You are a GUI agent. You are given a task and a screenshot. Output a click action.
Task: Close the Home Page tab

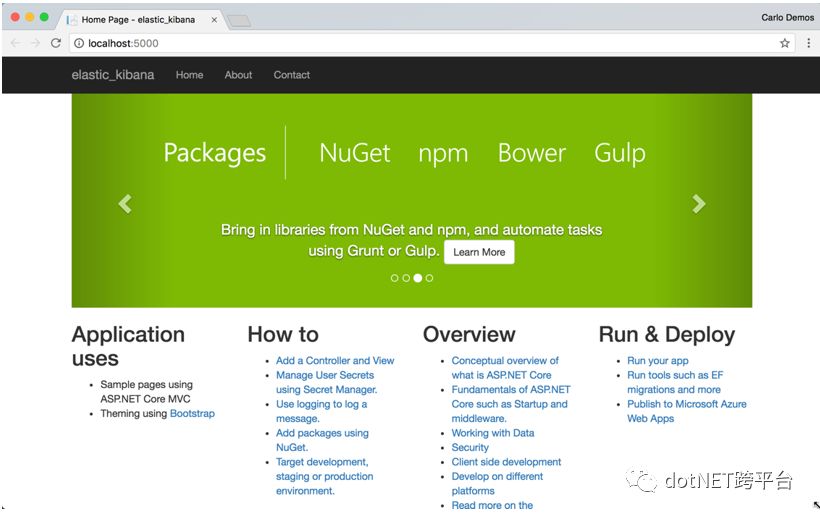click(x=214, y=20)
